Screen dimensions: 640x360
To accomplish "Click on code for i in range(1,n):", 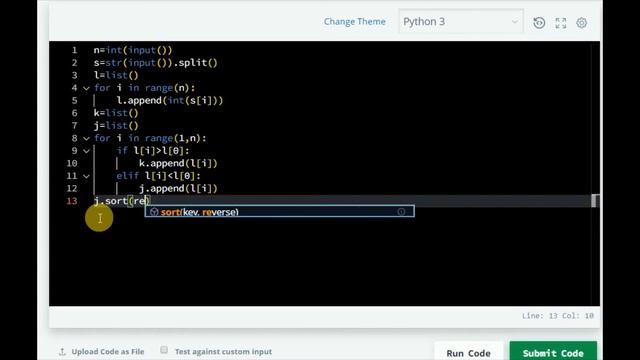I will (150, 138).
